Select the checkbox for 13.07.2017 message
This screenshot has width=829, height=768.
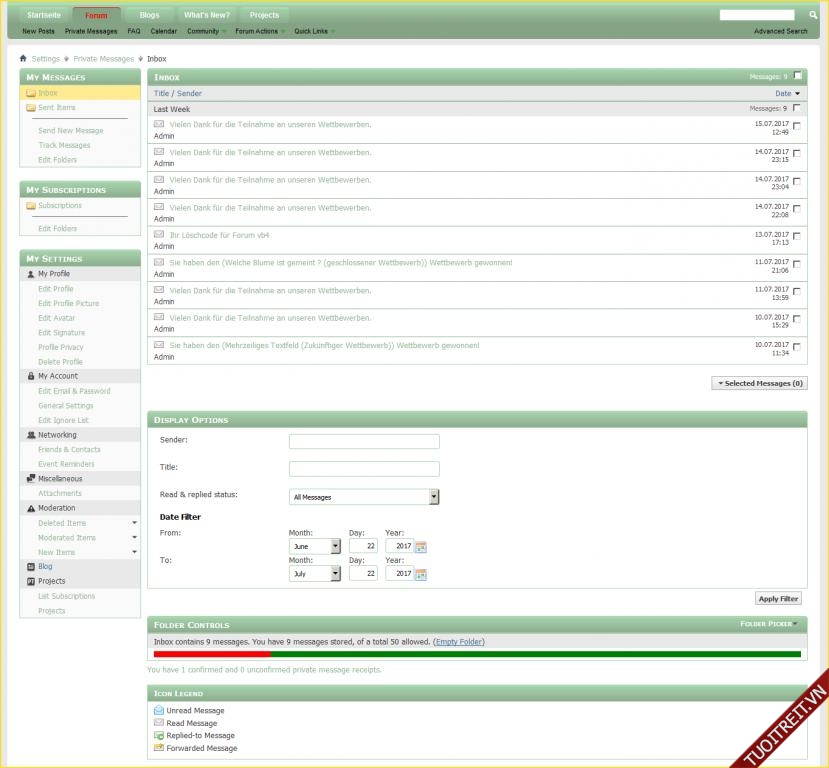(x=797, y=237)
